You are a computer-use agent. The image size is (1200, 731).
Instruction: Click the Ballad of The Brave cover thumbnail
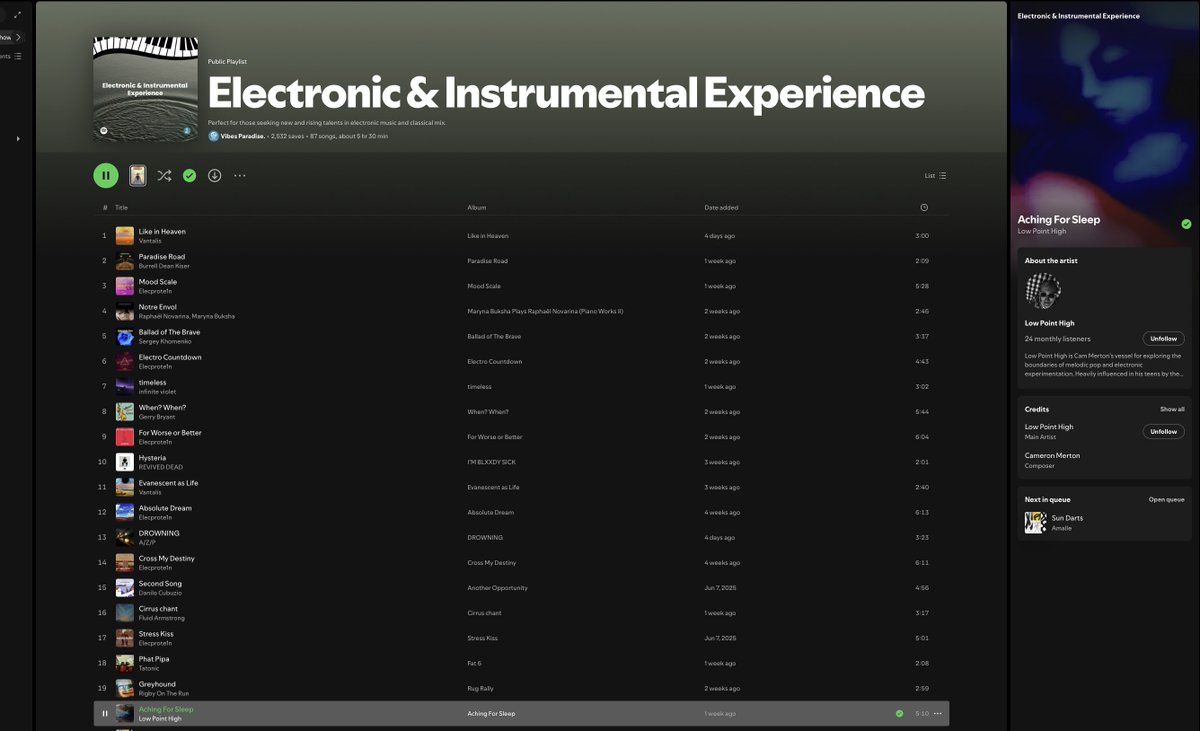click(125, 337)
